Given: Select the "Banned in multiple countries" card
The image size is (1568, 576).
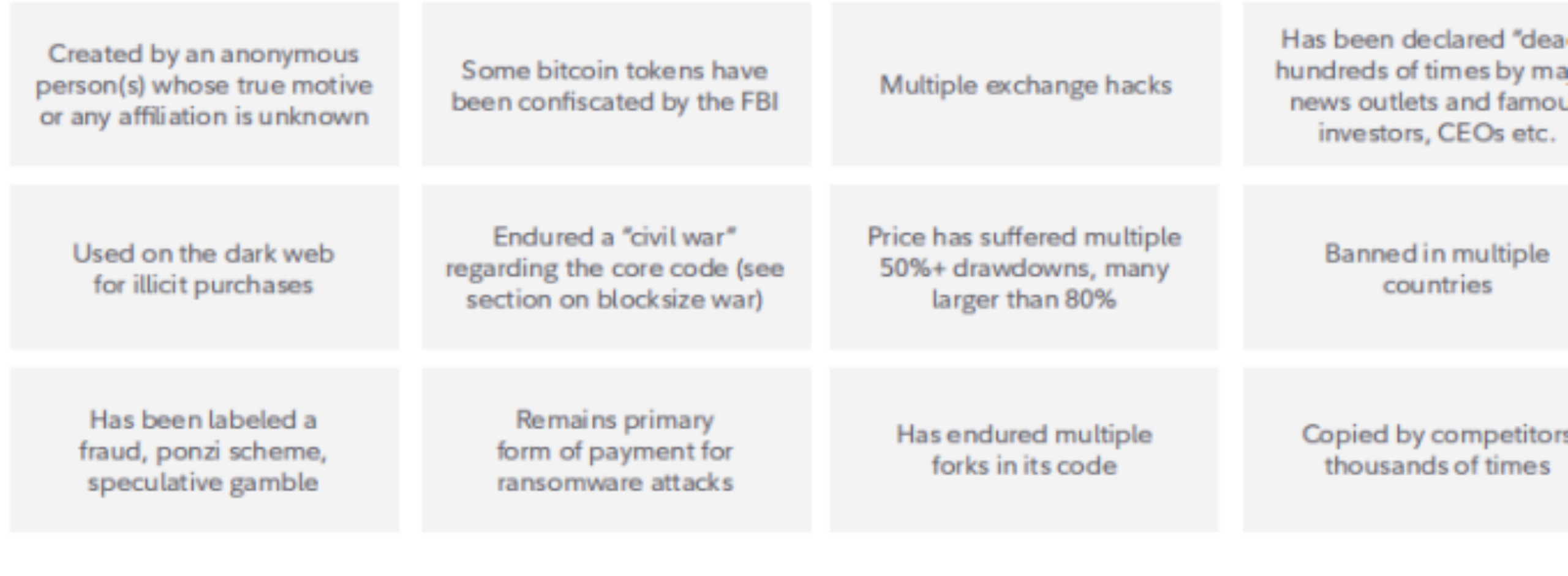Looking at the screenshot, I should pyautogui.click(x=1406, y=267).
